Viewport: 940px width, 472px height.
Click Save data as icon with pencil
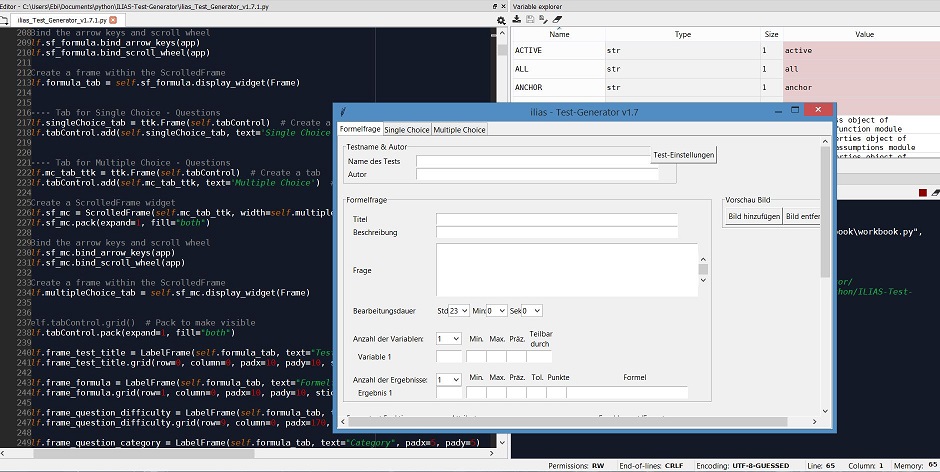pyautogui.click(x=543, y=19)
